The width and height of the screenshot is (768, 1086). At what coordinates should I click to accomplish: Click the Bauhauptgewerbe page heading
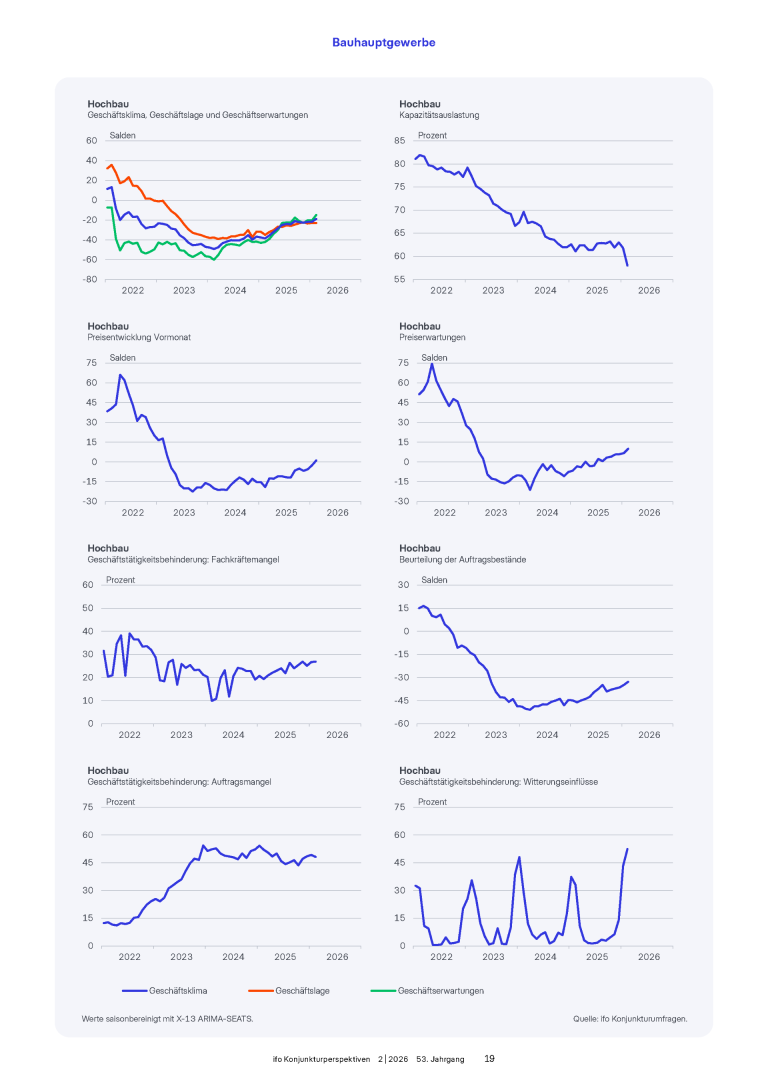pyautogui.click(x=384, y=43)
